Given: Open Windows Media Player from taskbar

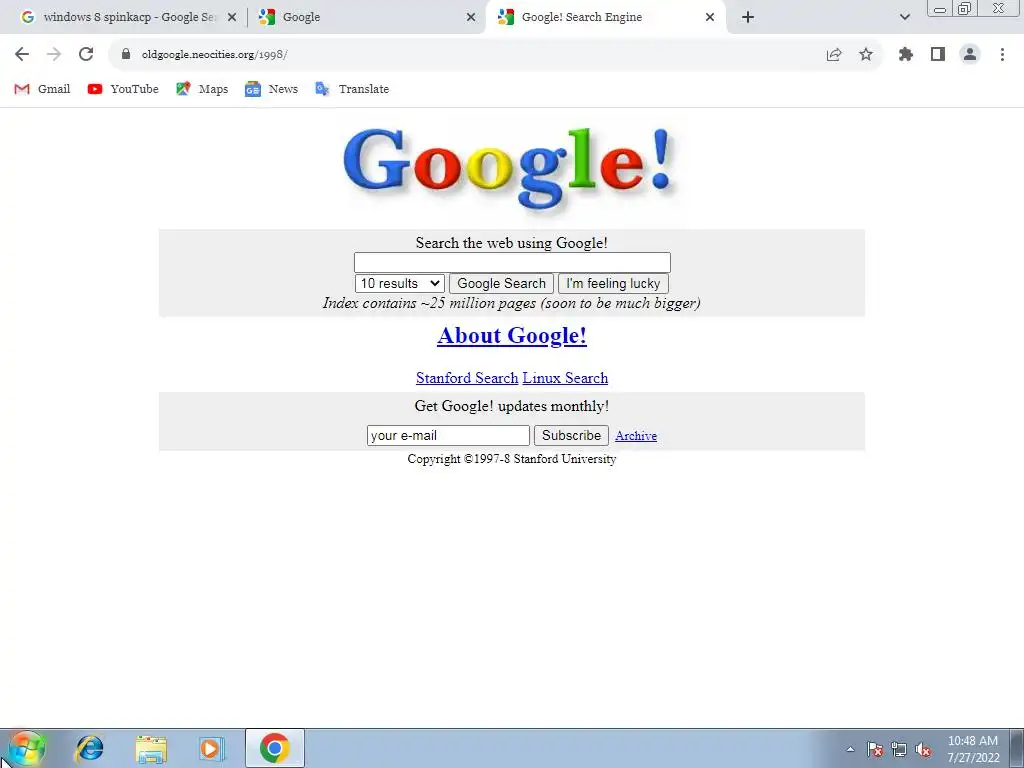Looking at the screenshot, I should point(211,748).
